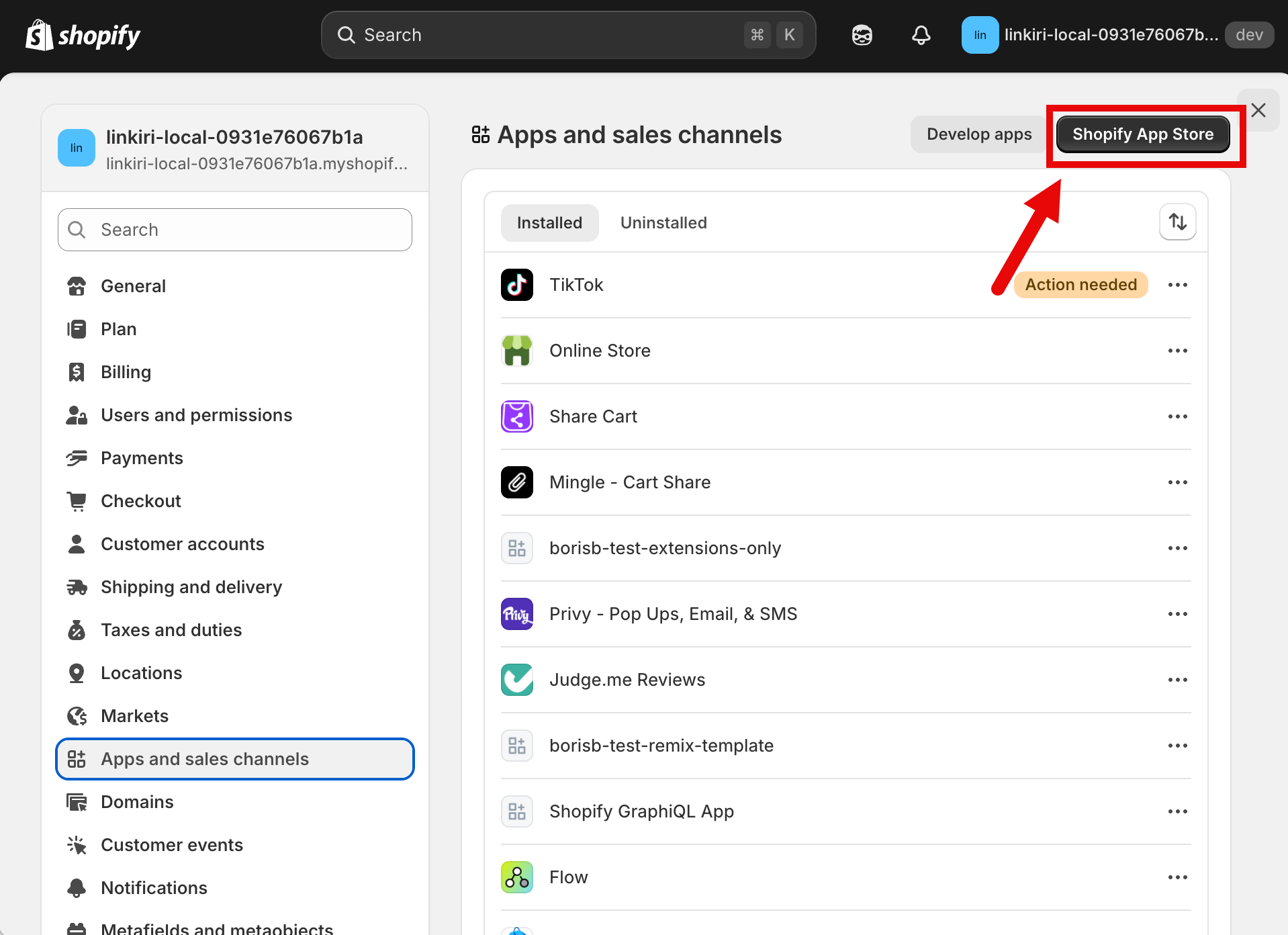Select Taxes and duties in the sidebar
The width and height of the screenshot is (1288, 935).
(171, 629)
